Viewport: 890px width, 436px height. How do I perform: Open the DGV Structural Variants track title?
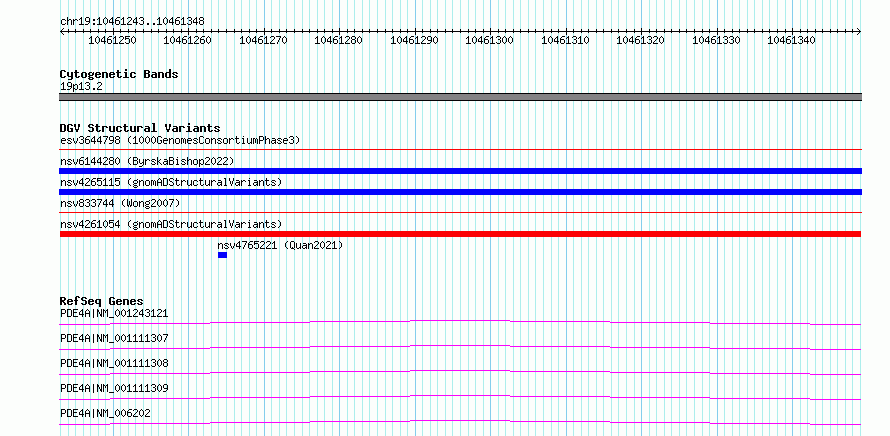(x=140, y=128)
